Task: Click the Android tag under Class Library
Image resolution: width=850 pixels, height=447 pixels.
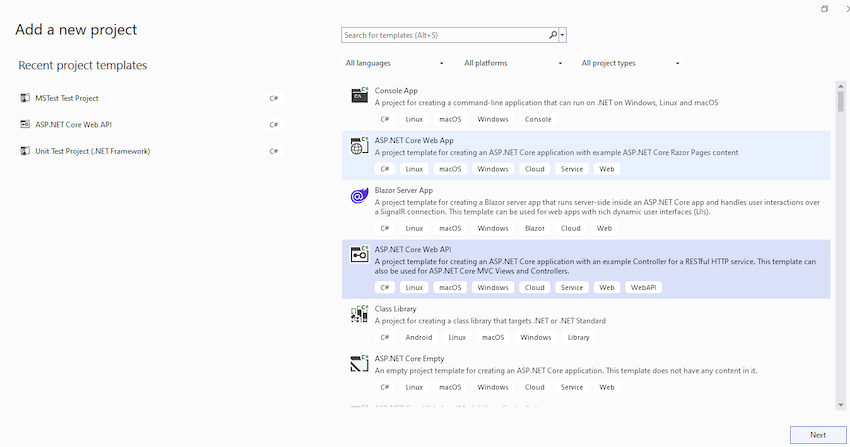Action: (x=419, y=337)
